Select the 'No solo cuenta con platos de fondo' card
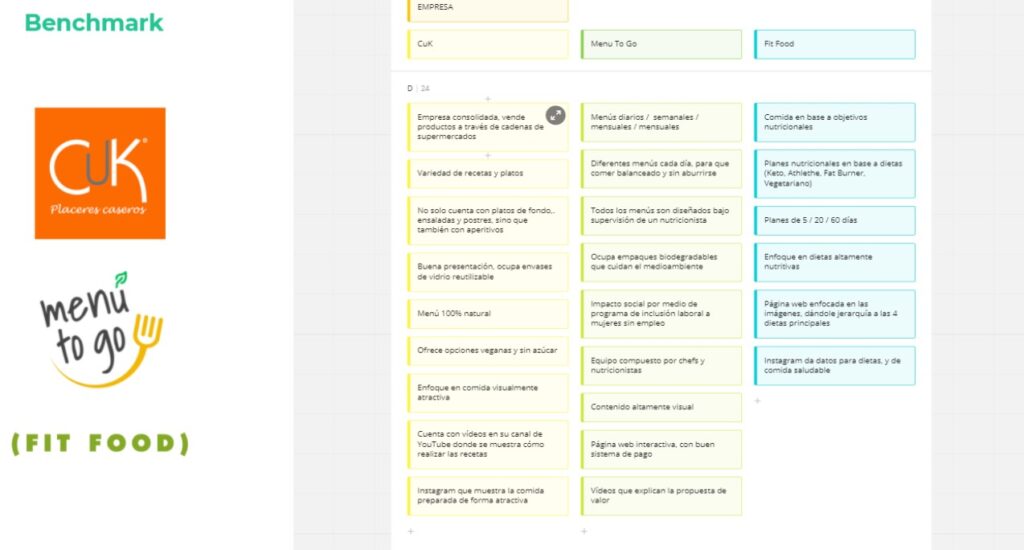Screen dimensions: 1024x550 (x=488, y=221)
